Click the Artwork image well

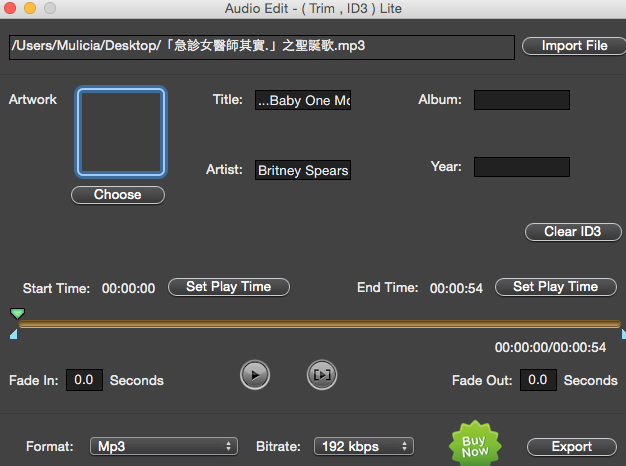[121, 132]
